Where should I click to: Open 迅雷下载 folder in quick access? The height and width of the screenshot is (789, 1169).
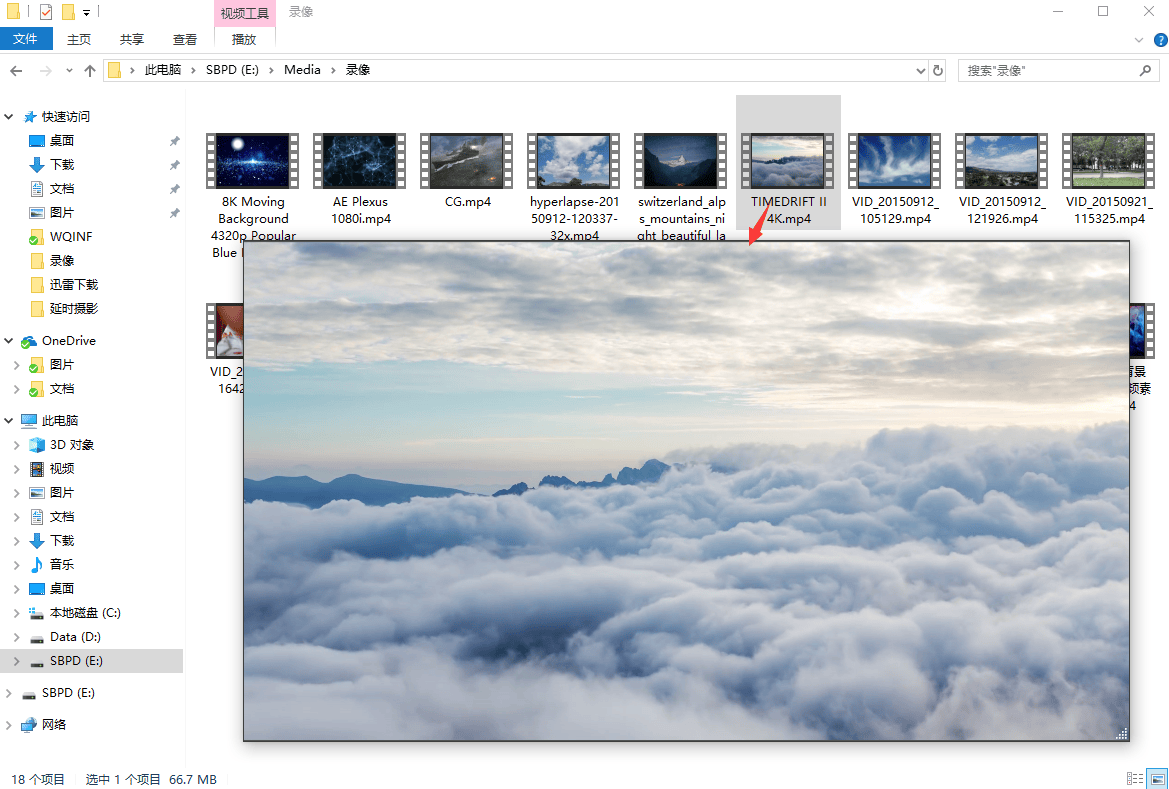click(73, 285)
